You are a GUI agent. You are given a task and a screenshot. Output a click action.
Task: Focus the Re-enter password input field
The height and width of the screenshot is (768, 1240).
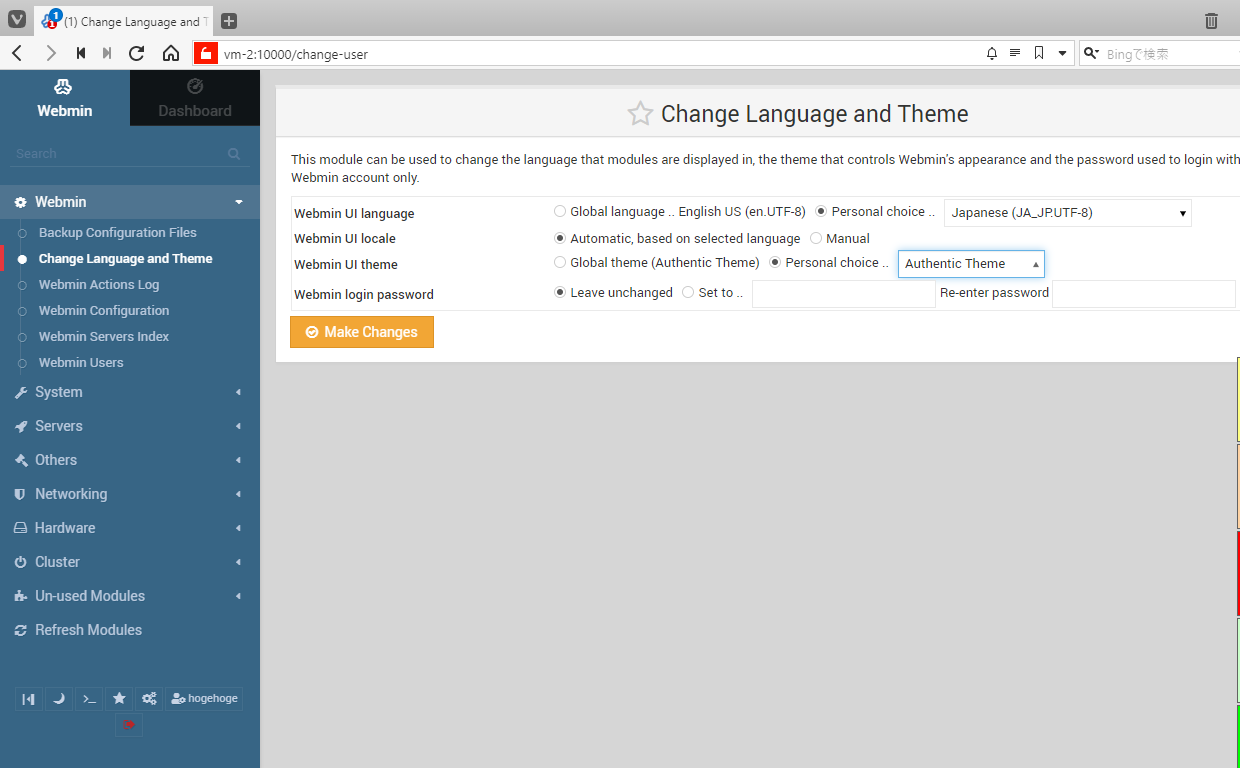[x=1144, y=294]
